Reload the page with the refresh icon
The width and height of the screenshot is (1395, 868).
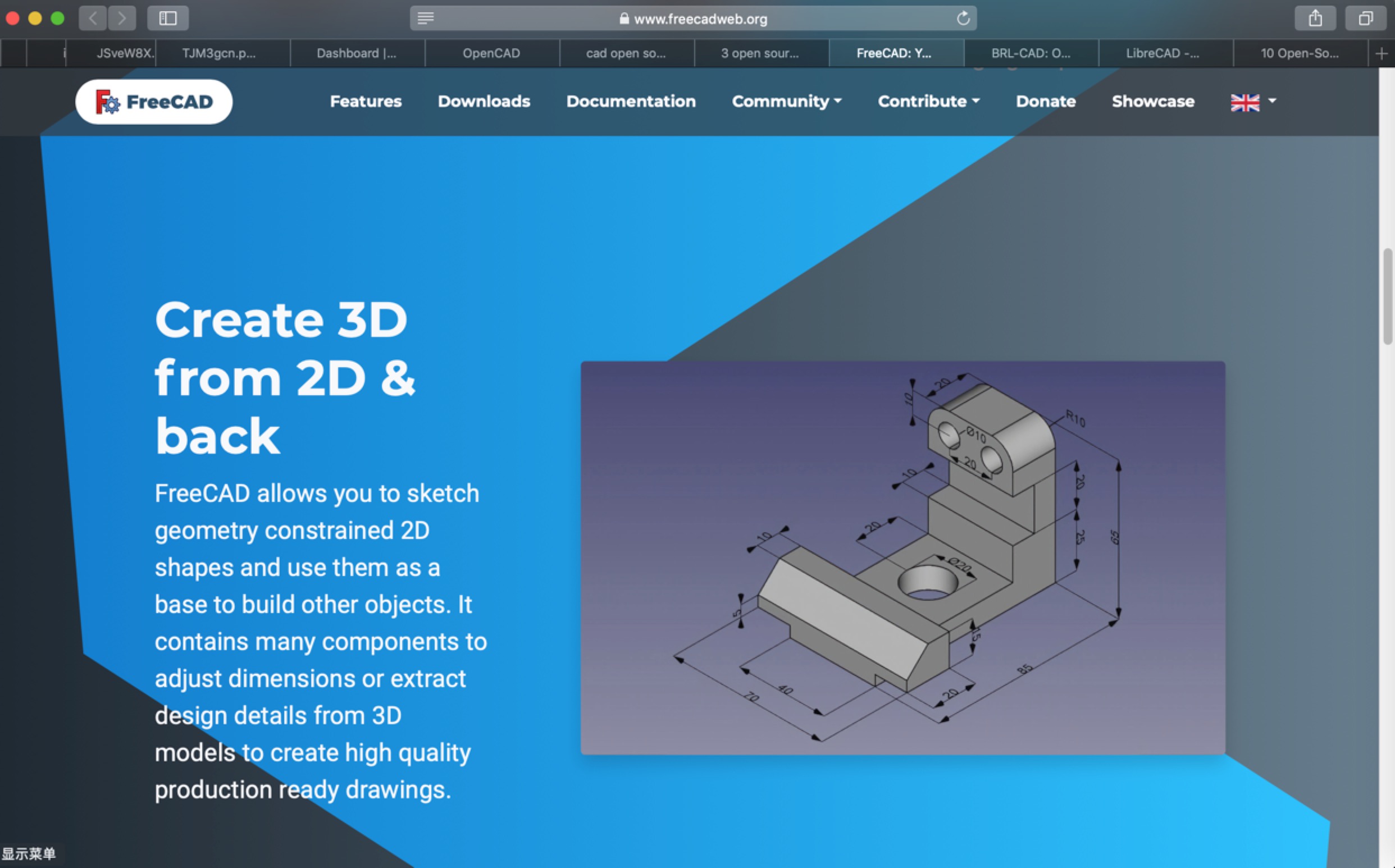point(963,19)
